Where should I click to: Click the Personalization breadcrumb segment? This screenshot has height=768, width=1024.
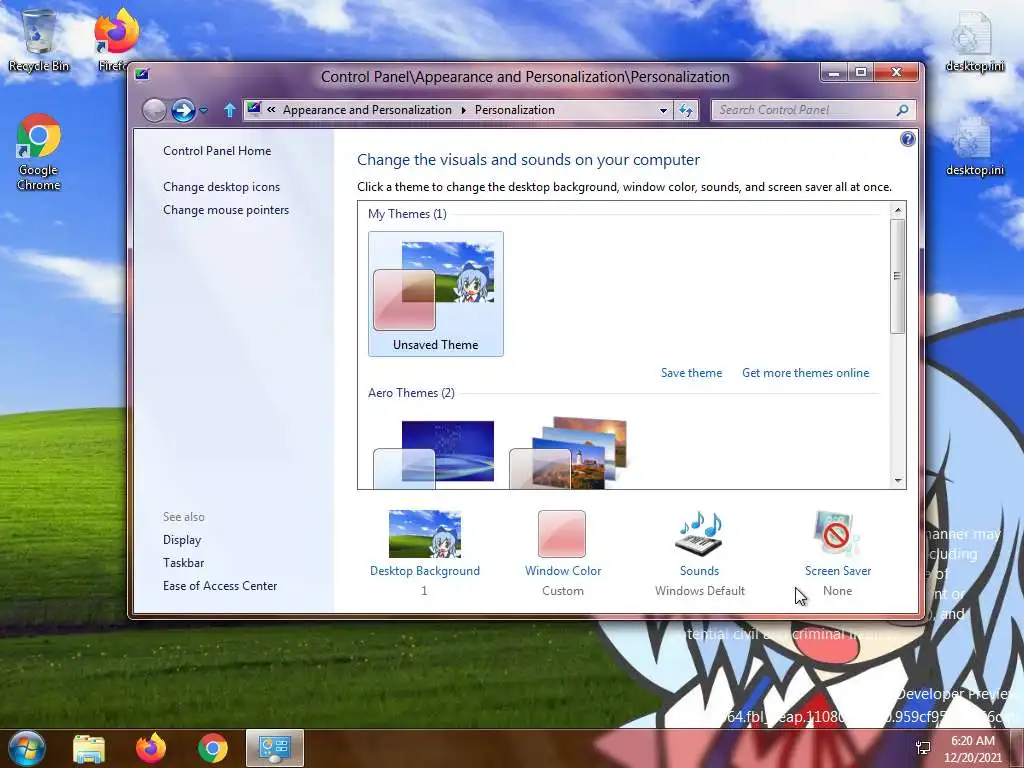point(515,110)
